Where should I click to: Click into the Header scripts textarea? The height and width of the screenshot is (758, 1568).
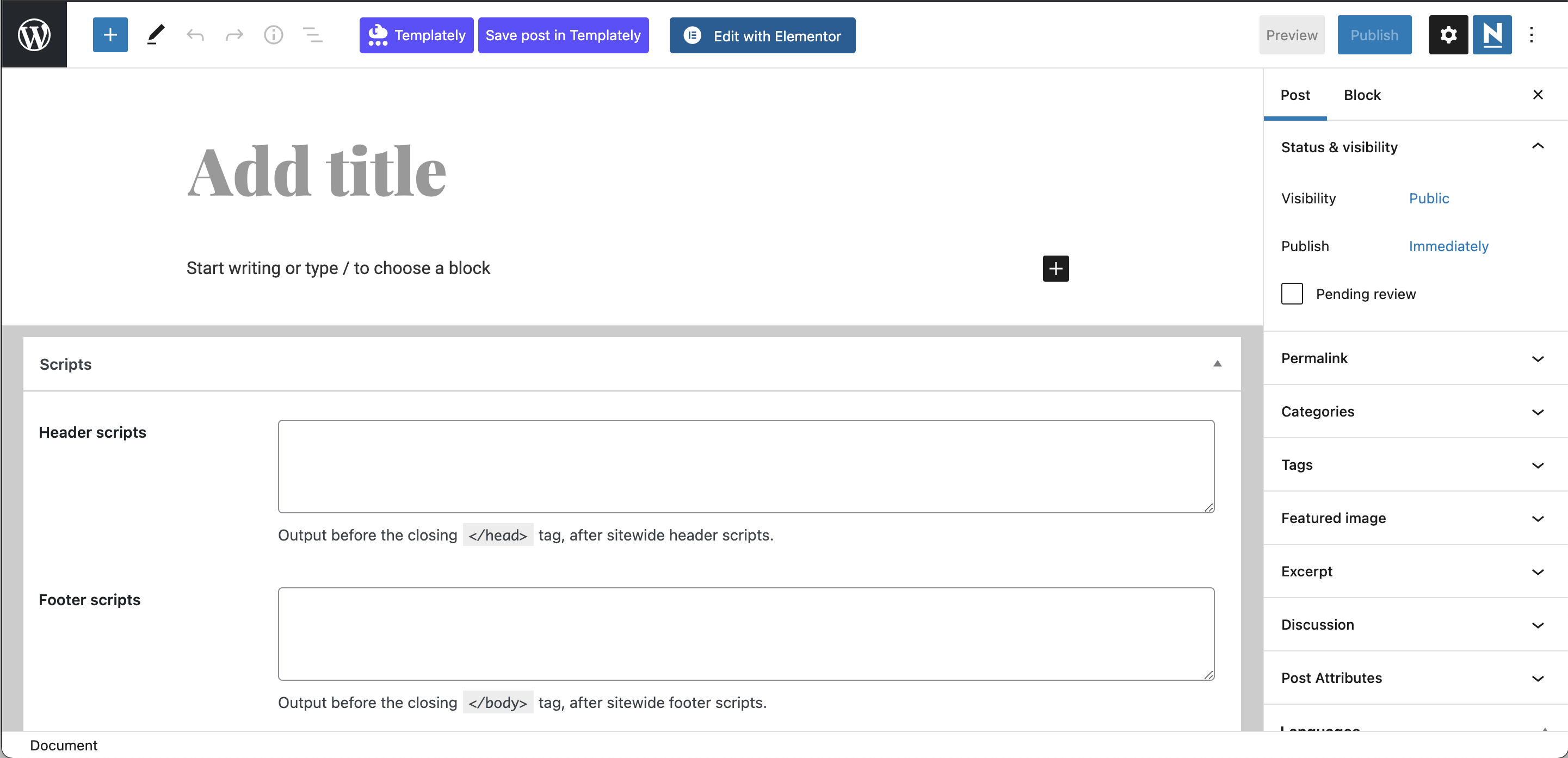(x=746, y=466)
